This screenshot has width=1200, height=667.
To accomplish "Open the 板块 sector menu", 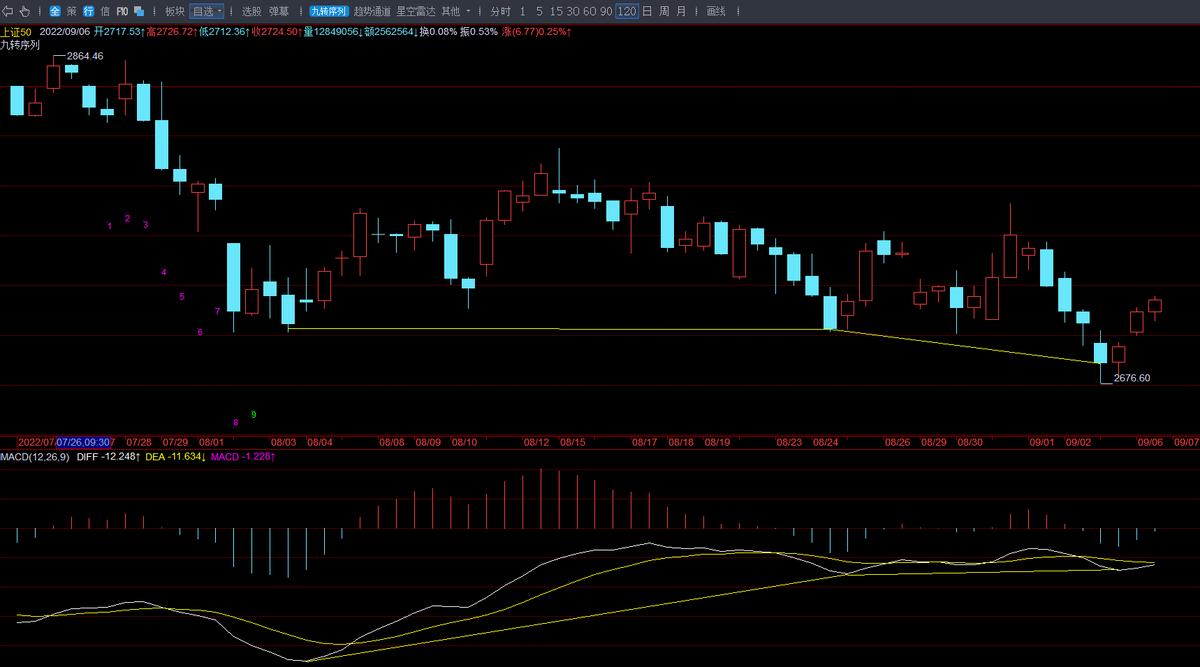I will coord(174,11).
